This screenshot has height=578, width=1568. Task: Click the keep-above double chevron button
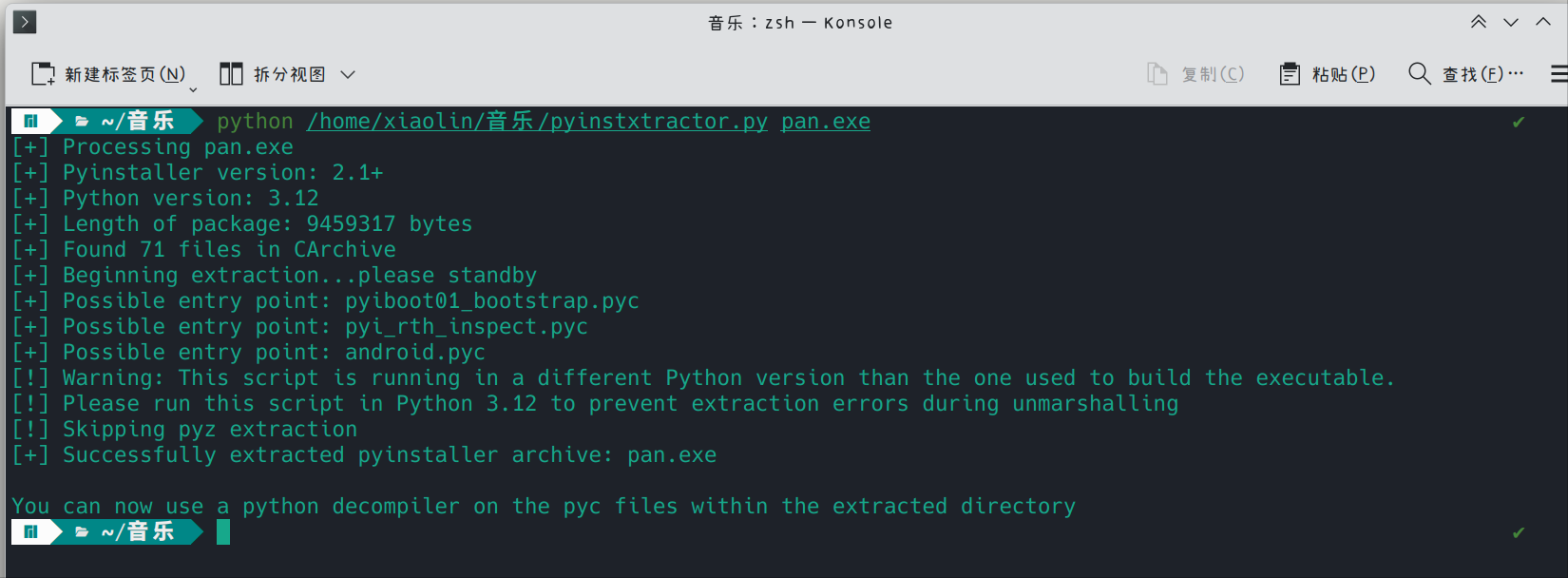tap(1479, 22)
